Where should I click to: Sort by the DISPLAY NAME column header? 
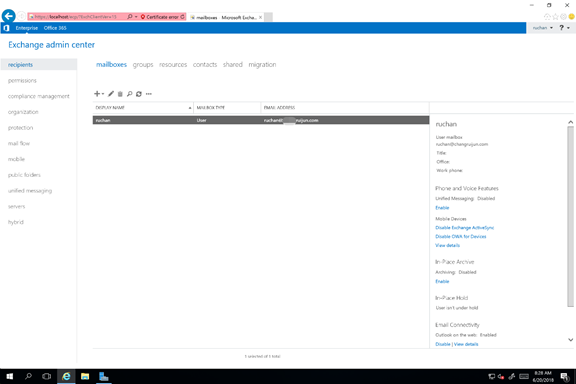(143, 108)
